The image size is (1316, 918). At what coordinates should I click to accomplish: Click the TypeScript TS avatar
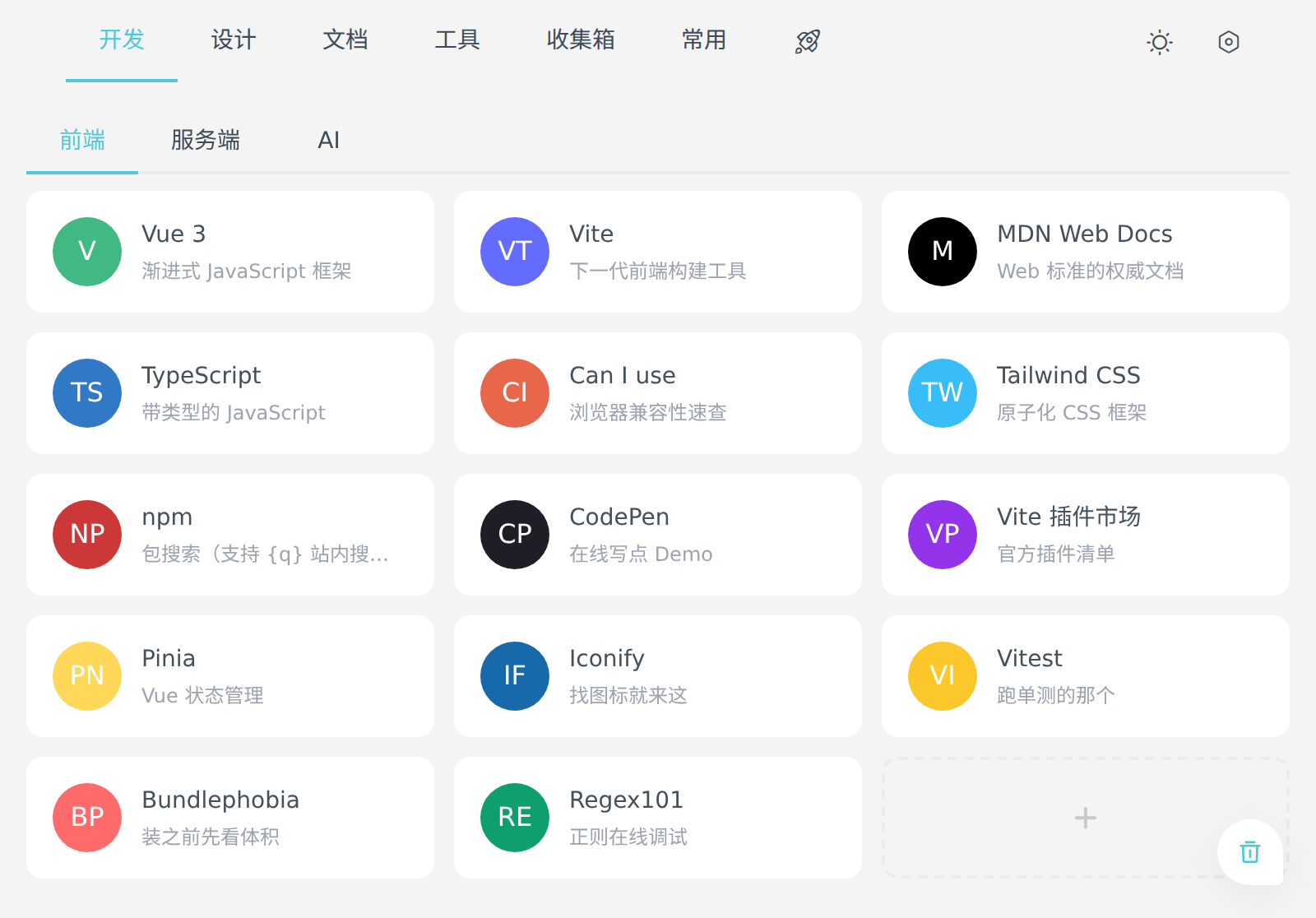[x=87, y=393]
